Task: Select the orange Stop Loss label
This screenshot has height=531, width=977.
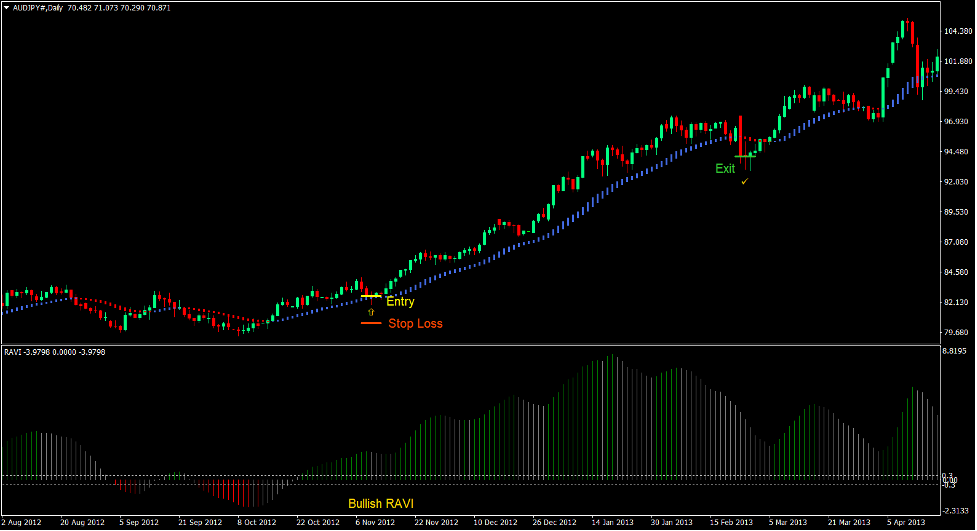Action: point(415,323)
